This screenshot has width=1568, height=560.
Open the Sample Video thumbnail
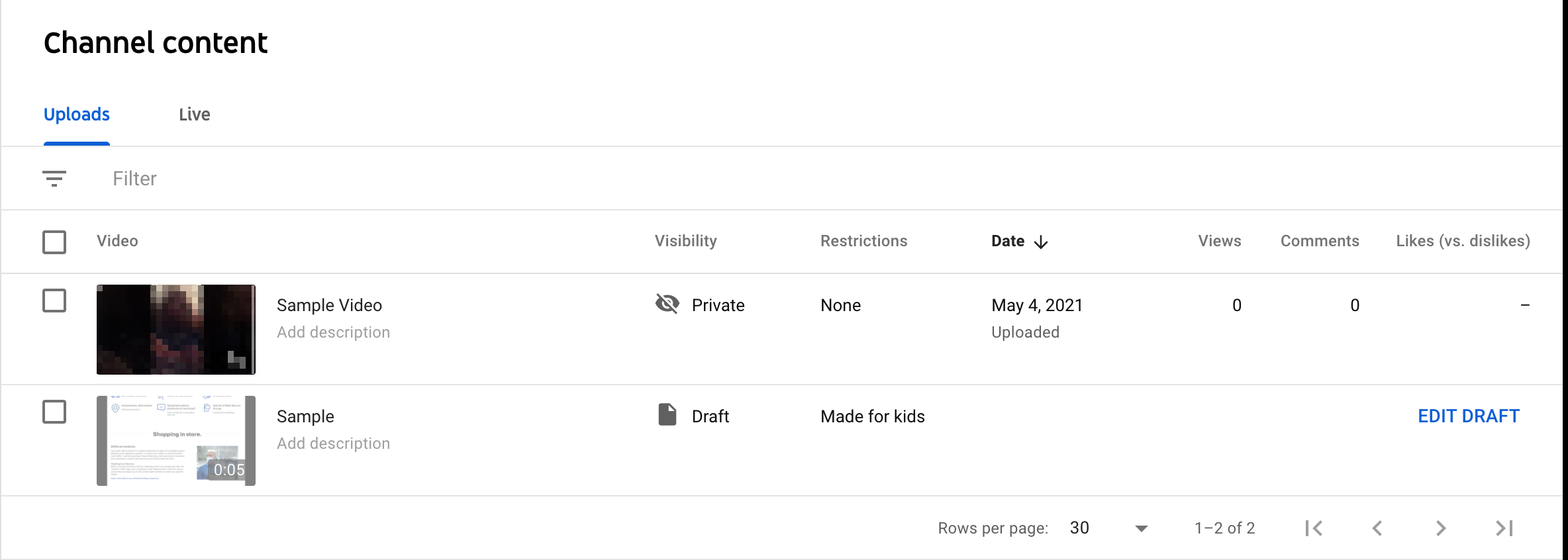click(175, 329)
